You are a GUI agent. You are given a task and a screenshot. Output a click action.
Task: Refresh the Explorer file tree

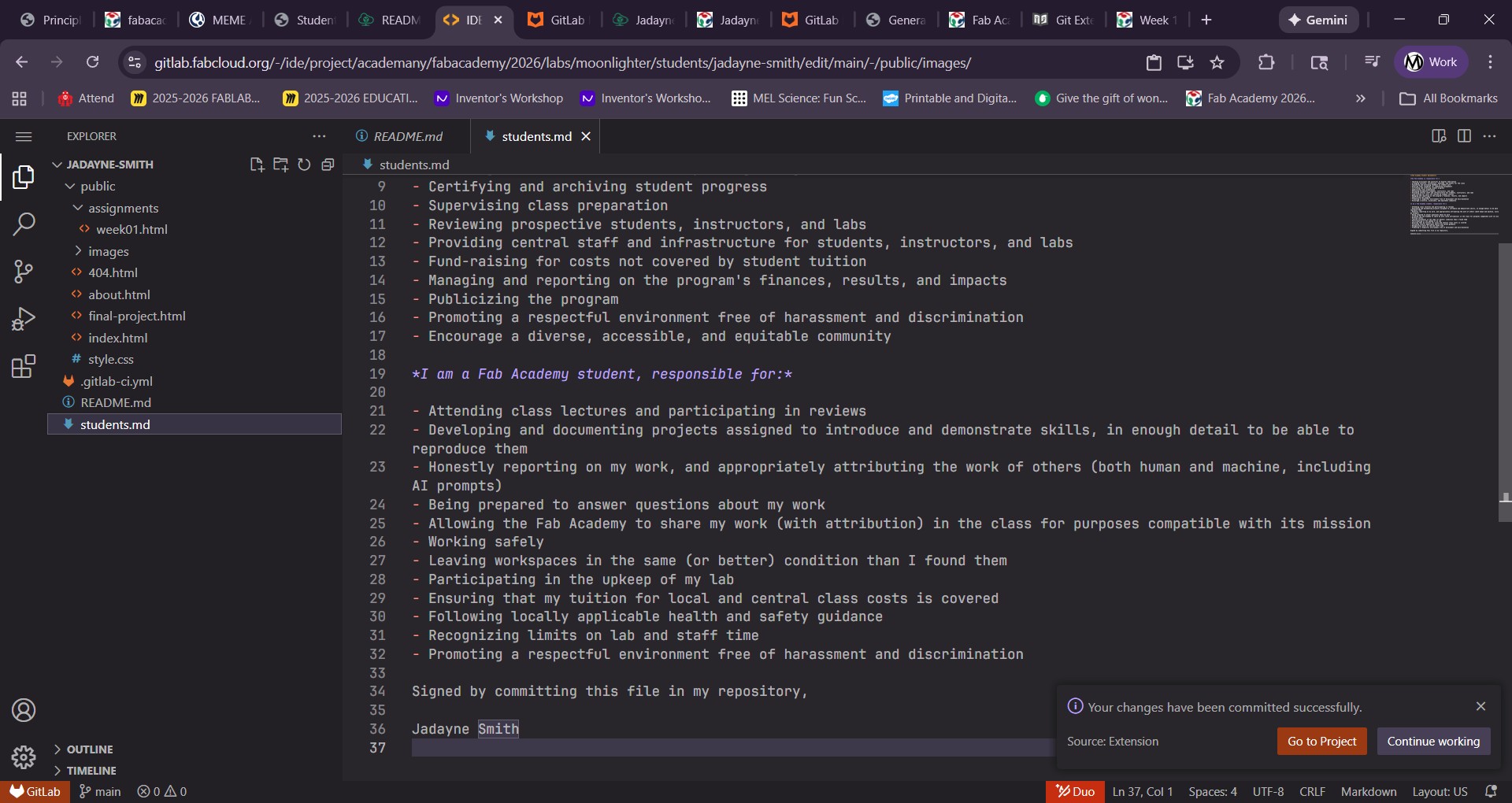pos(304,165)
